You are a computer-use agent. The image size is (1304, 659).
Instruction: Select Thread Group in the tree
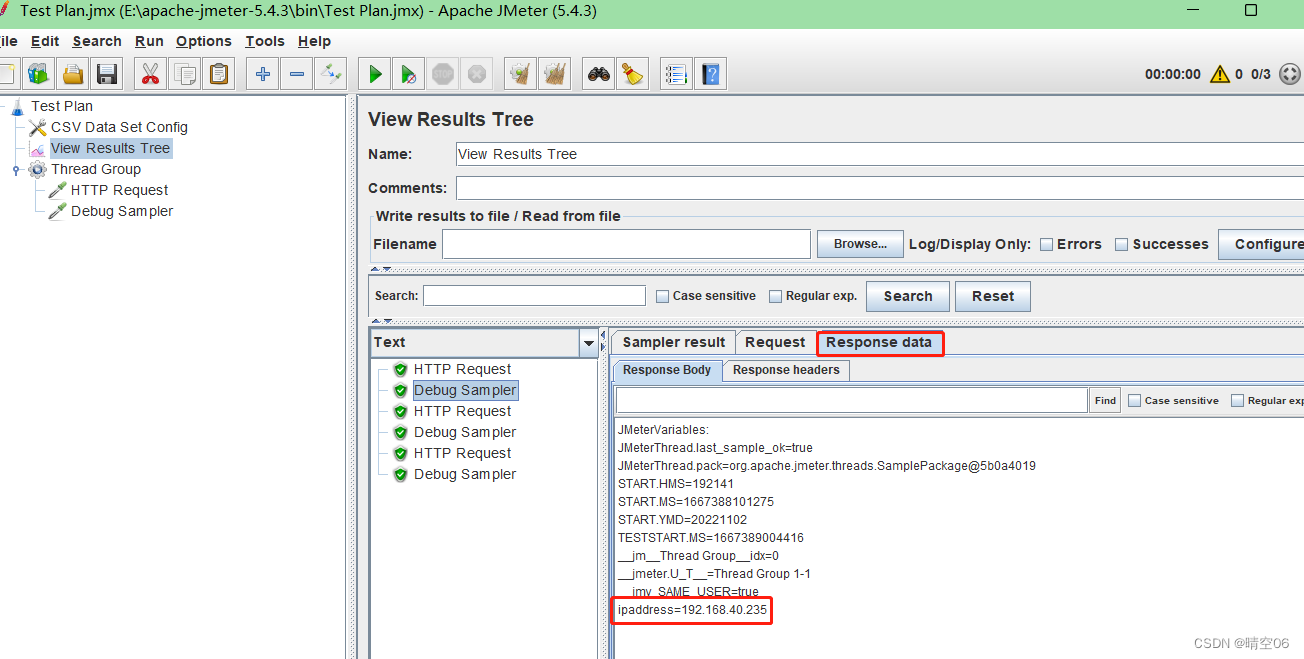(96, 169)
